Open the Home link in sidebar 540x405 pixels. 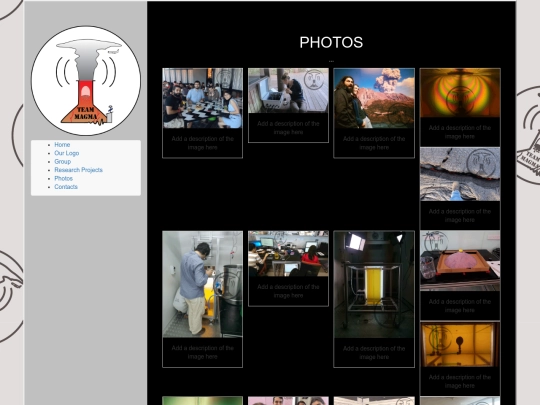(62, 145)
